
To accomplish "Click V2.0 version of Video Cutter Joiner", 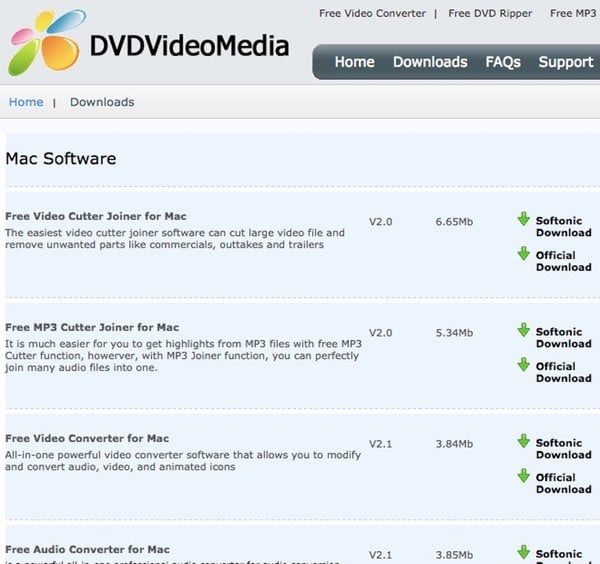I will pyautogui.click(x=380, y=222).
